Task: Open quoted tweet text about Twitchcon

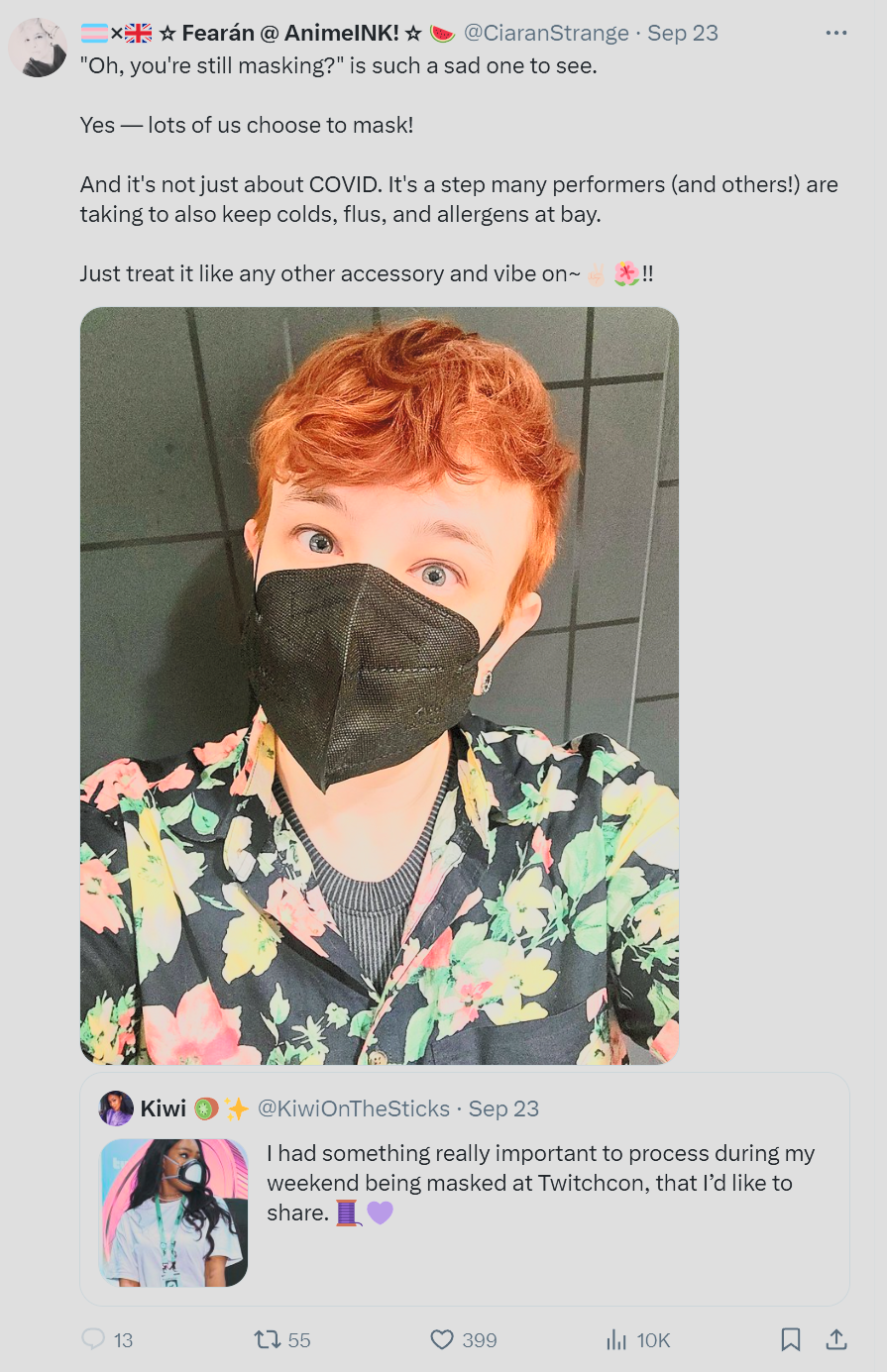Action: point(540,1183)
